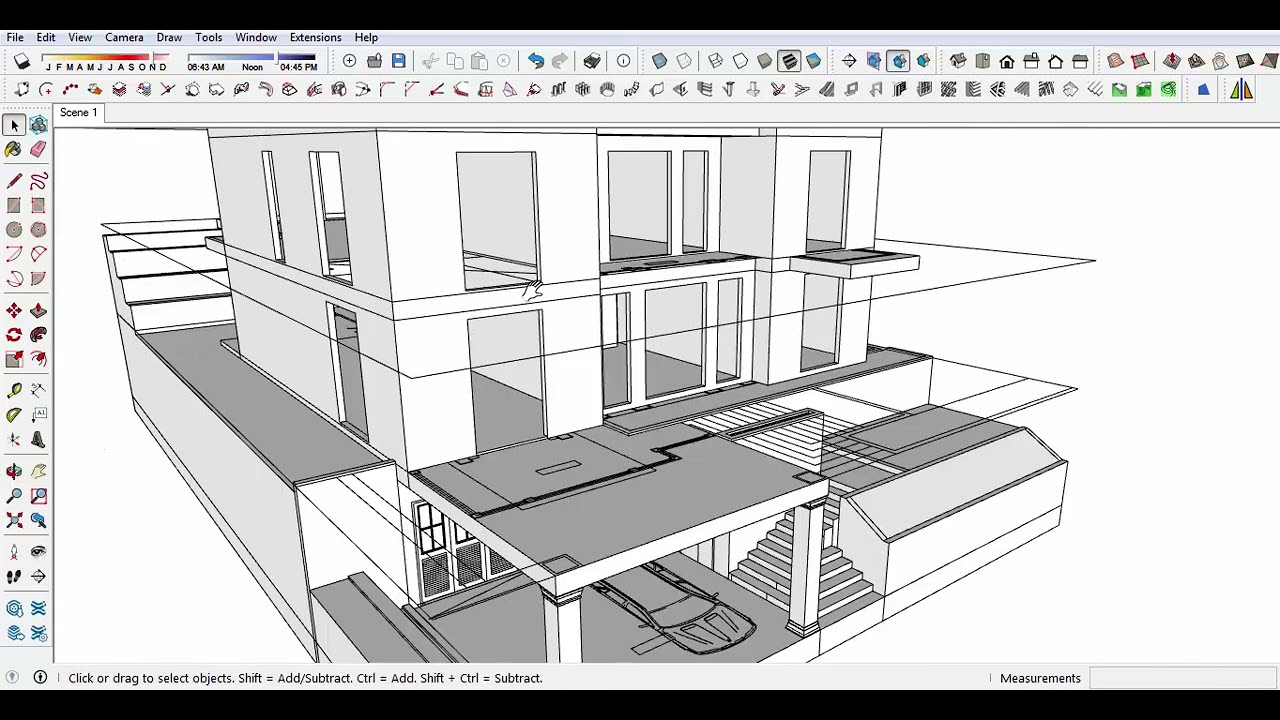
Task: Select the From Contours sandbox tool
Action: pos(1115,62)
